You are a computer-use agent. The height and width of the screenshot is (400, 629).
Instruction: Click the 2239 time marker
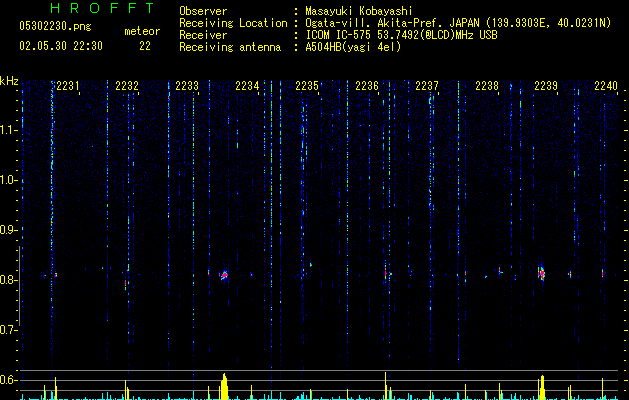[x=546, y=86]
